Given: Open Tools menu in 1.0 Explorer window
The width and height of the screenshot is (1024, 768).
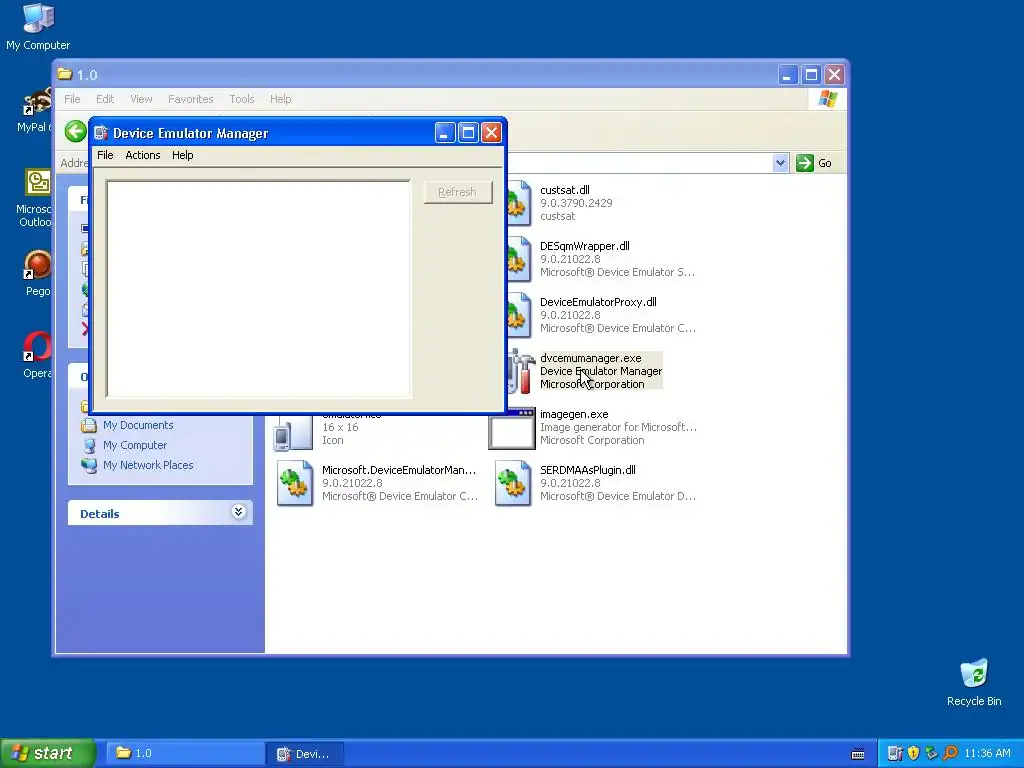Looking at the screenshot, I should point(242,99).
